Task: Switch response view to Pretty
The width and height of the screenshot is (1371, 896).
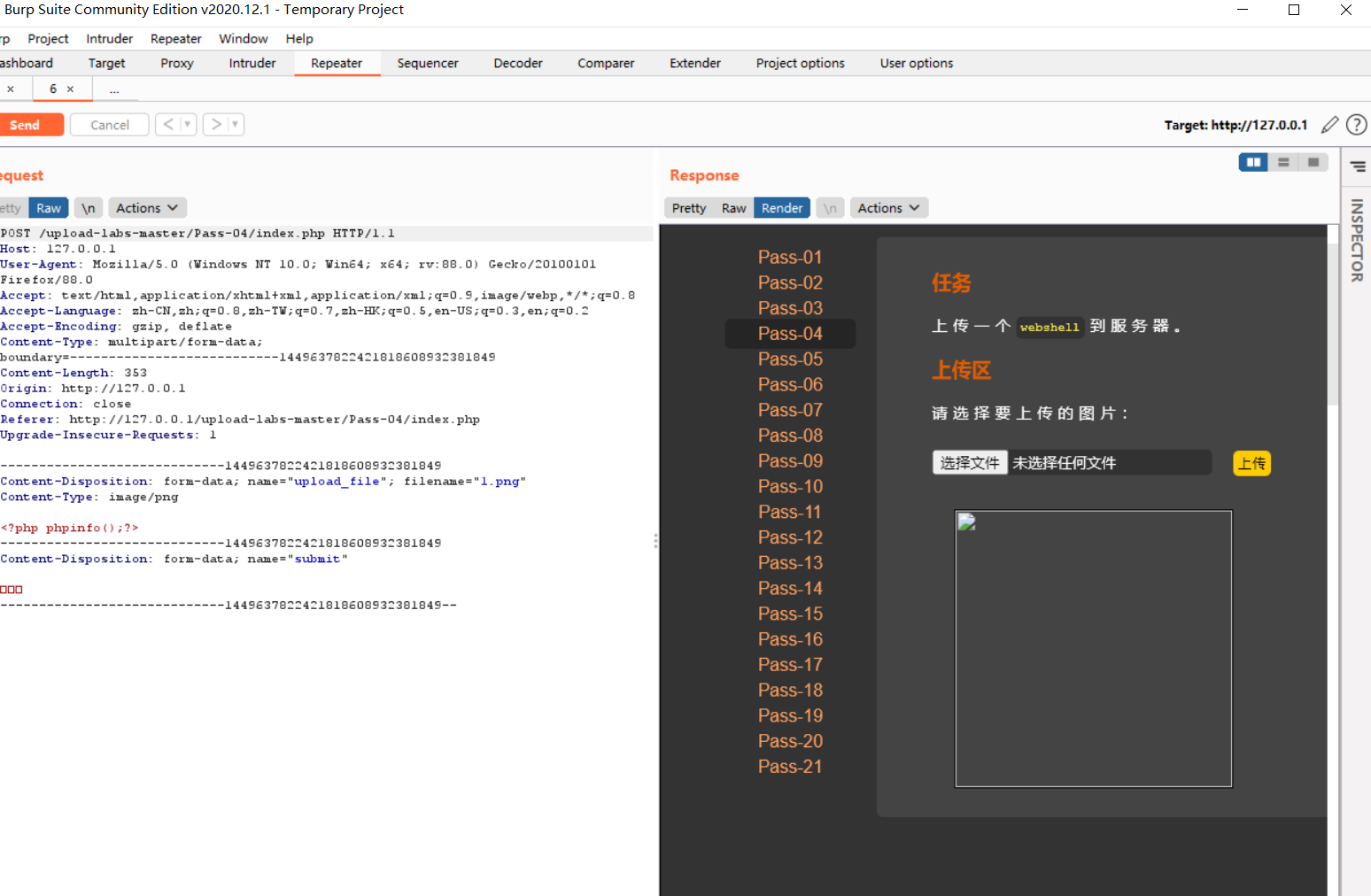Action: coord(689,208)
